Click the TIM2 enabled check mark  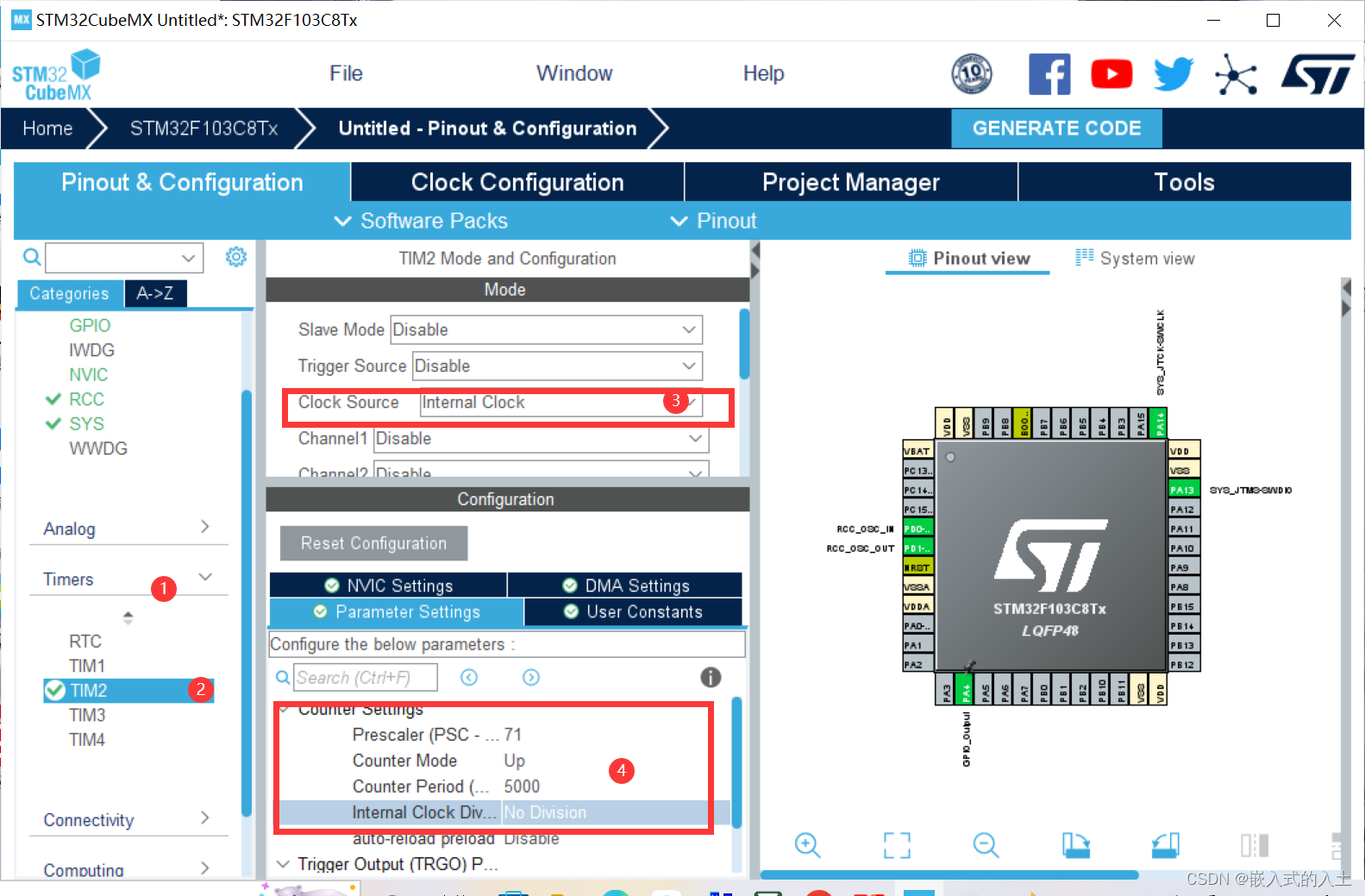pyautogui.click(x=55, y=690)
